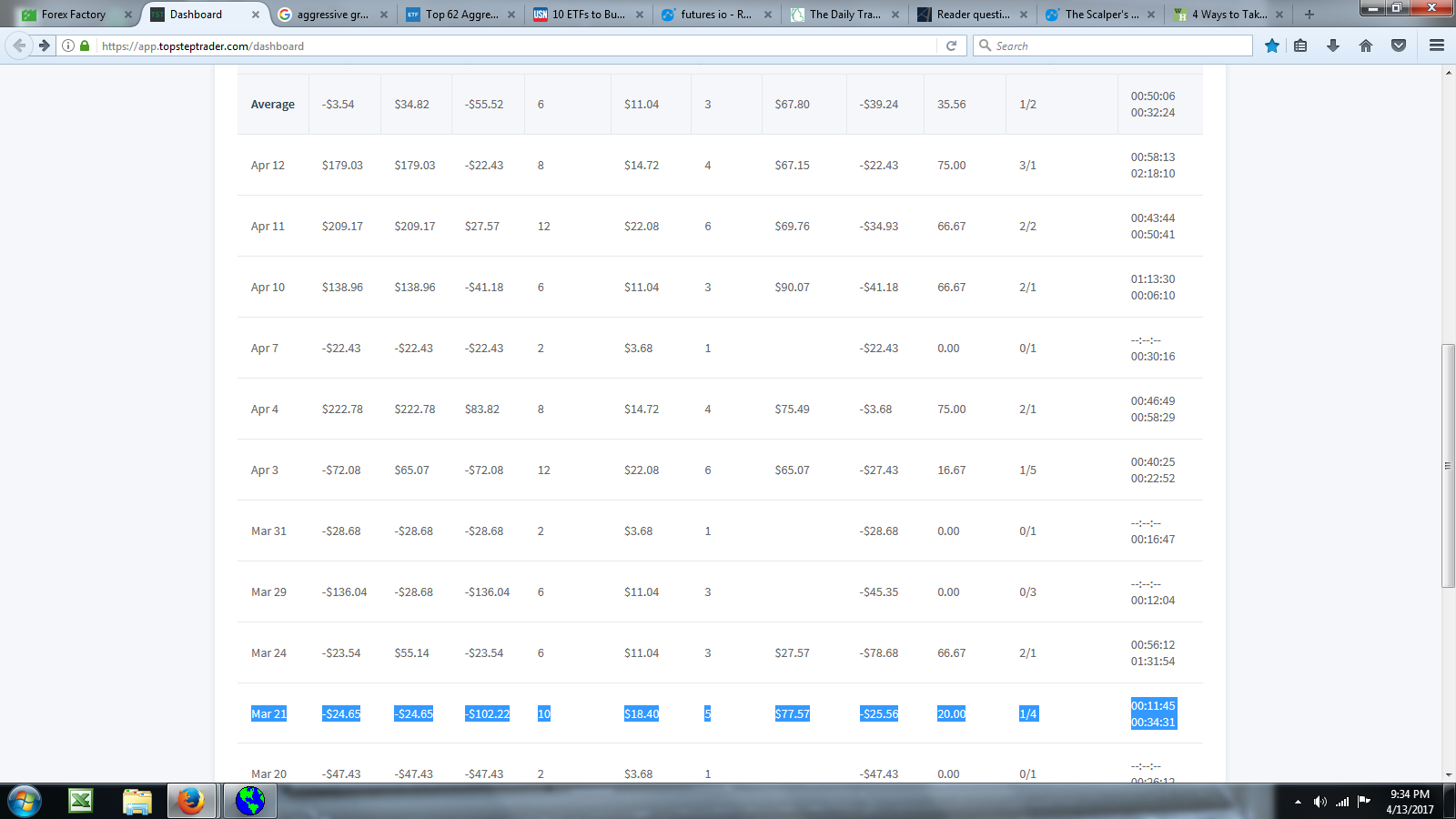The image size is (1456, 819).
Task: Click the Apr 10 date cell
Action: coord(268,288)
